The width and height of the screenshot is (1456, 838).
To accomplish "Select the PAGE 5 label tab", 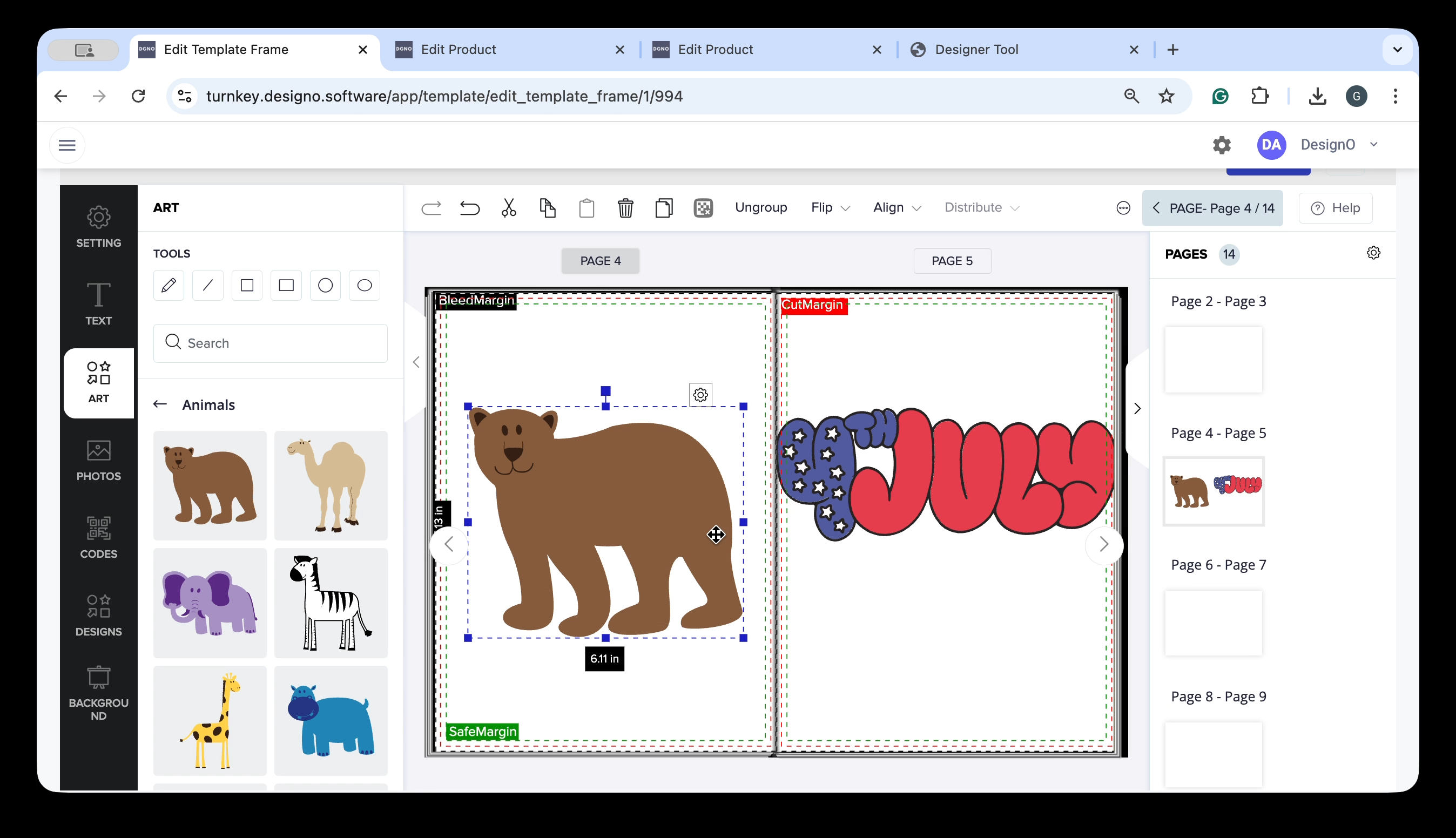I will [x=952, y=261].
